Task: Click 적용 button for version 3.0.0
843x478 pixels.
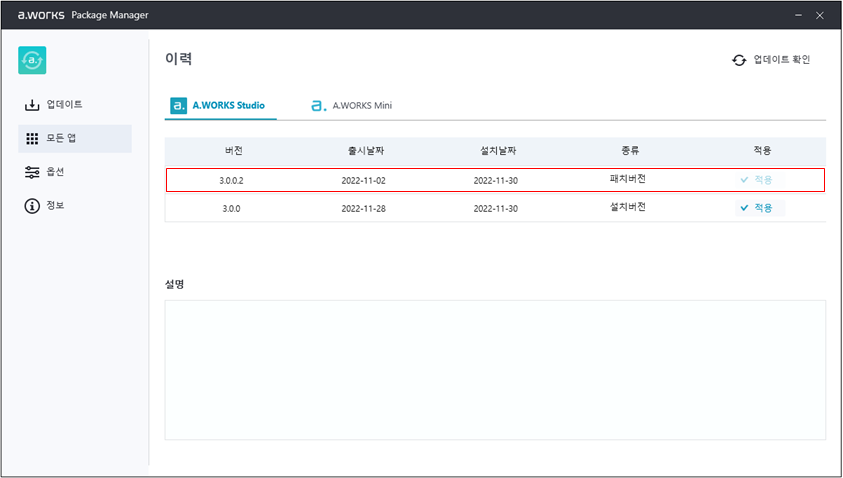Action: click(760, 208)
